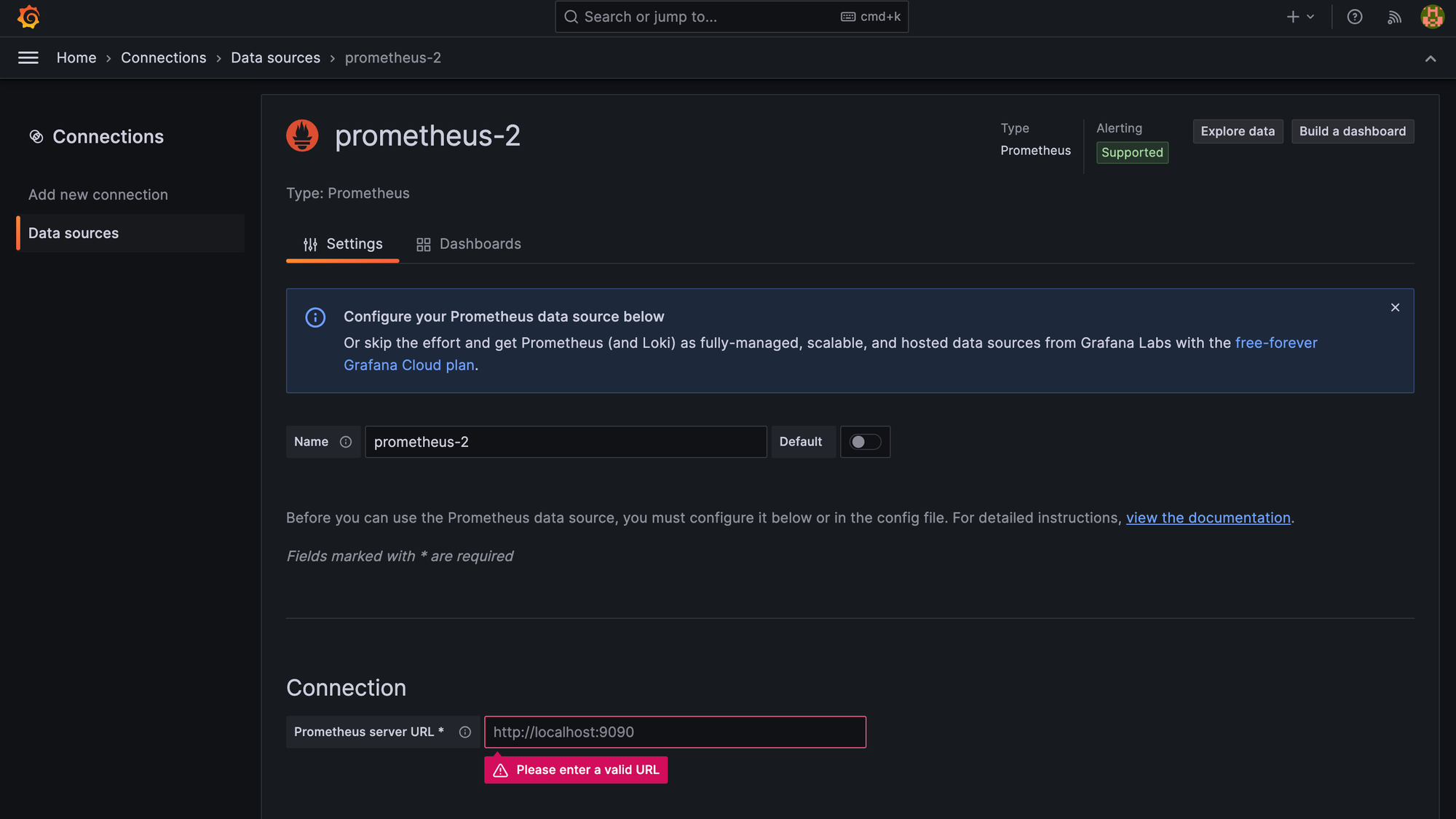
Task: Click the Connections breadcrumb link
Action: click(x=163, y=58)
